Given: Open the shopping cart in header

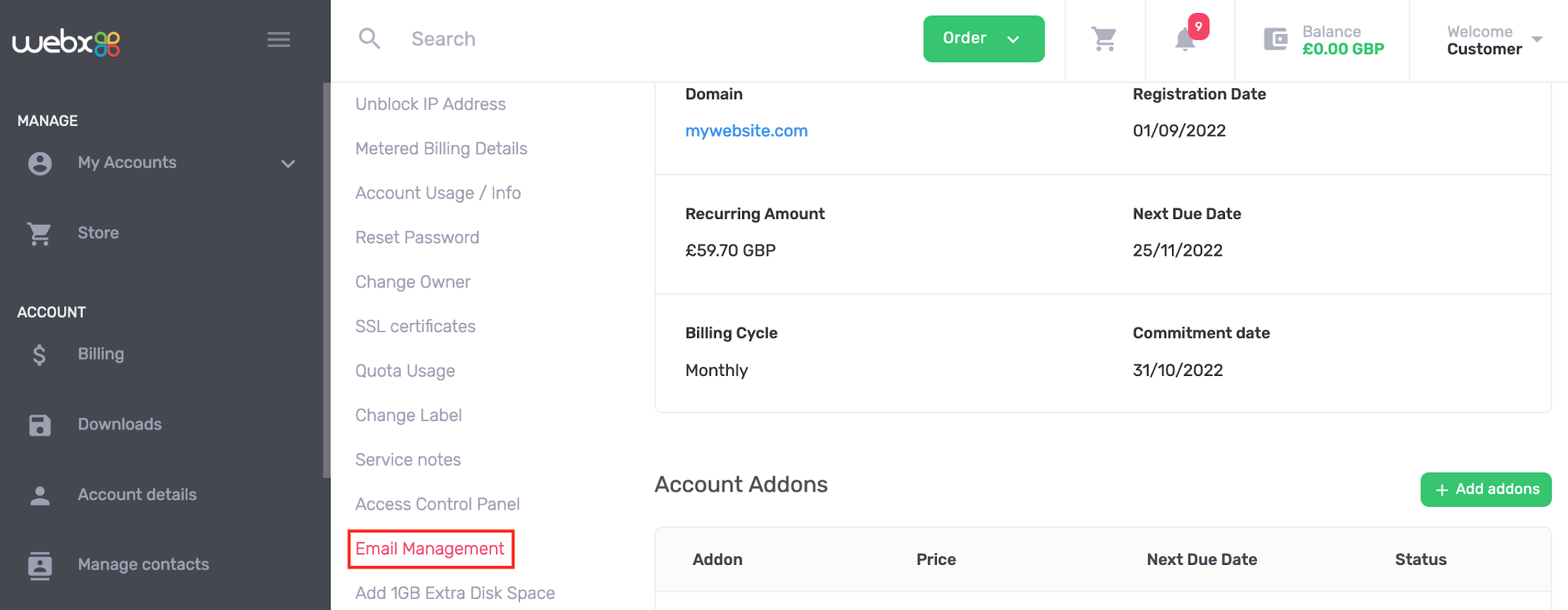Looking at the screenshot, I should [1104, 39].
